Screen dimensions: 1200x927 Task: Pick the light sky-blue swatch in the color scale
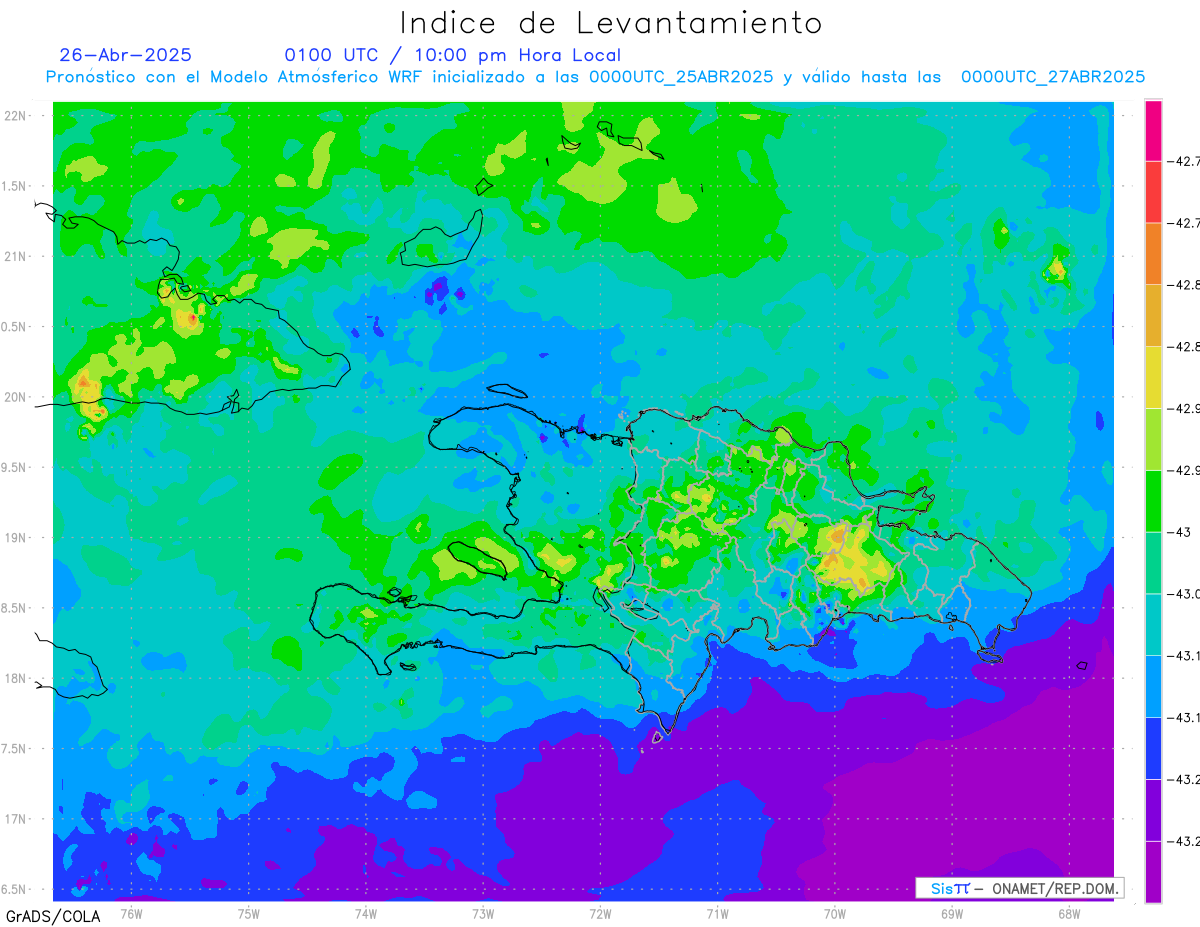[x=1153, y=686]
